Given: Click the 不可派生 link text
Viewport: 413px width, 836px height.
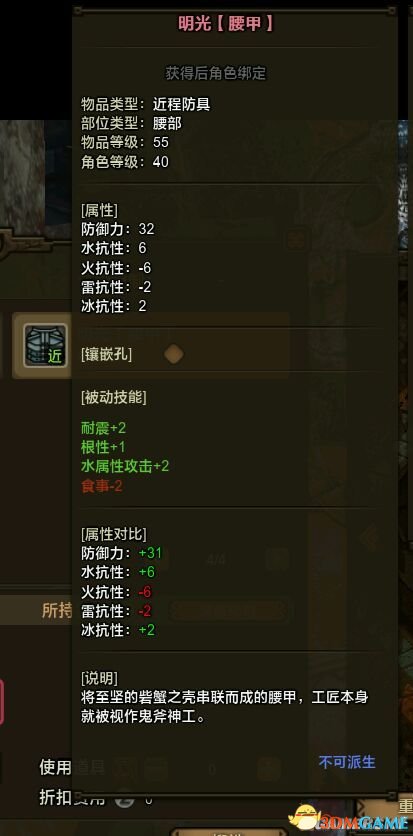Looking at the screenshot, I should click(x=347, y=762).
